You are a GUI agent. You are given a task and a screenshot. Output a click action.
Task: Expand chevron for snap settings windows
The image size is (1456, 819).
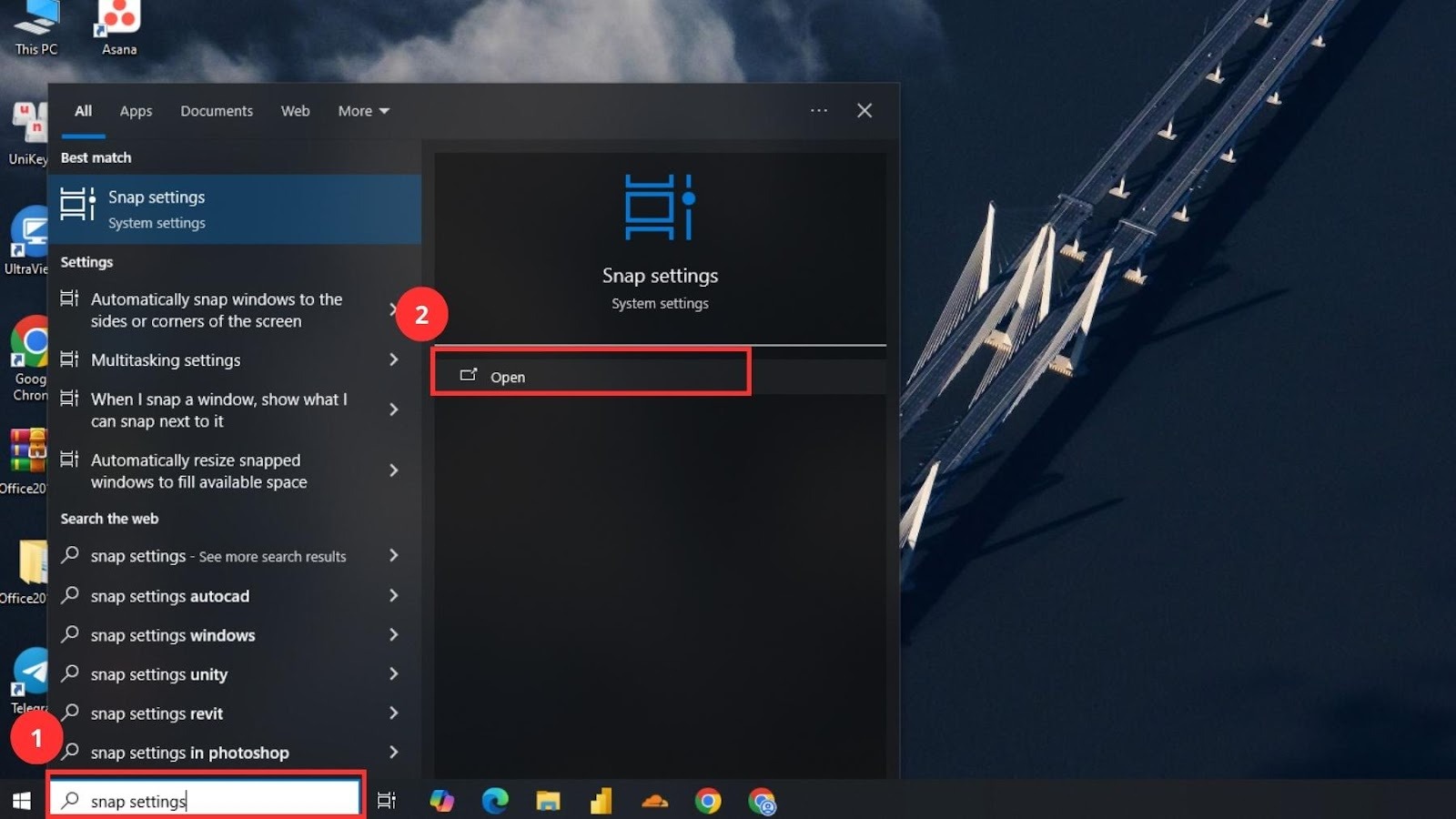click(x=394, y=634)
